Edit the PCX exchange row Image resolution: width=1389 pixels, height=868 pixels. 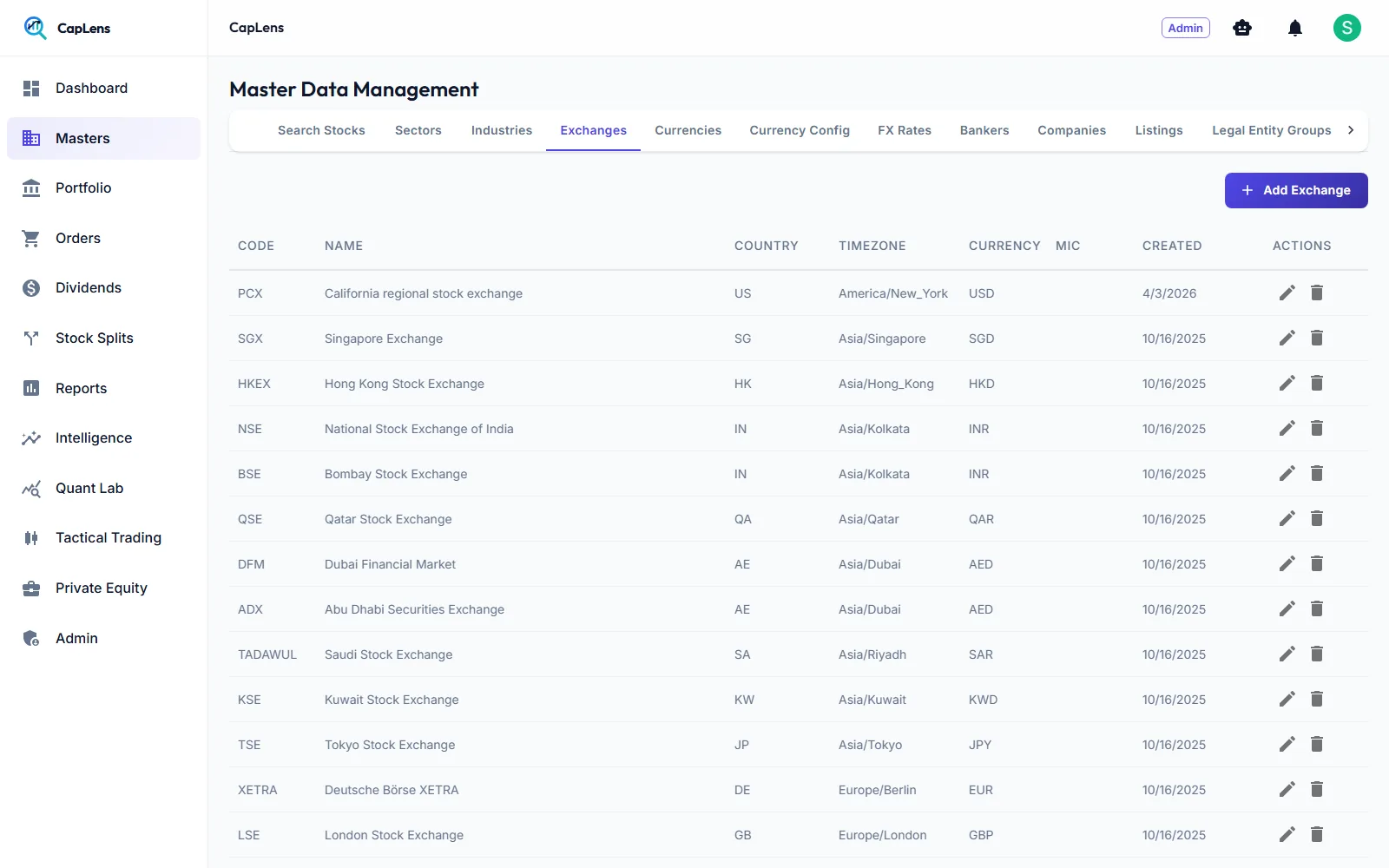click(1287, 293)
